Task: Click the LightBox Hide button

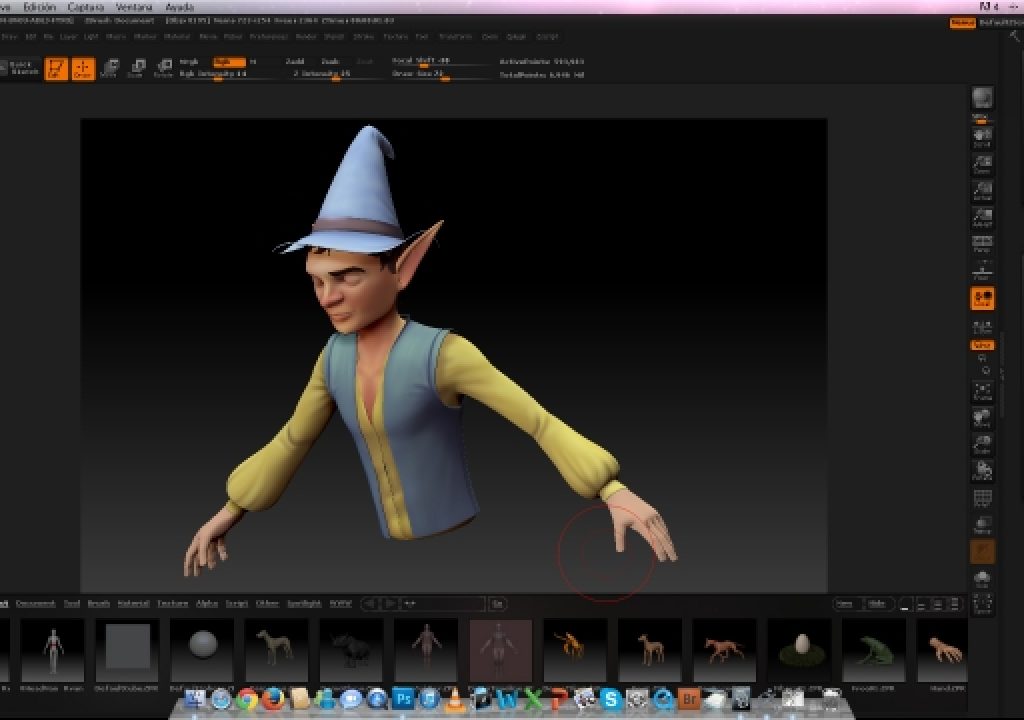Action: pos(876,604)
